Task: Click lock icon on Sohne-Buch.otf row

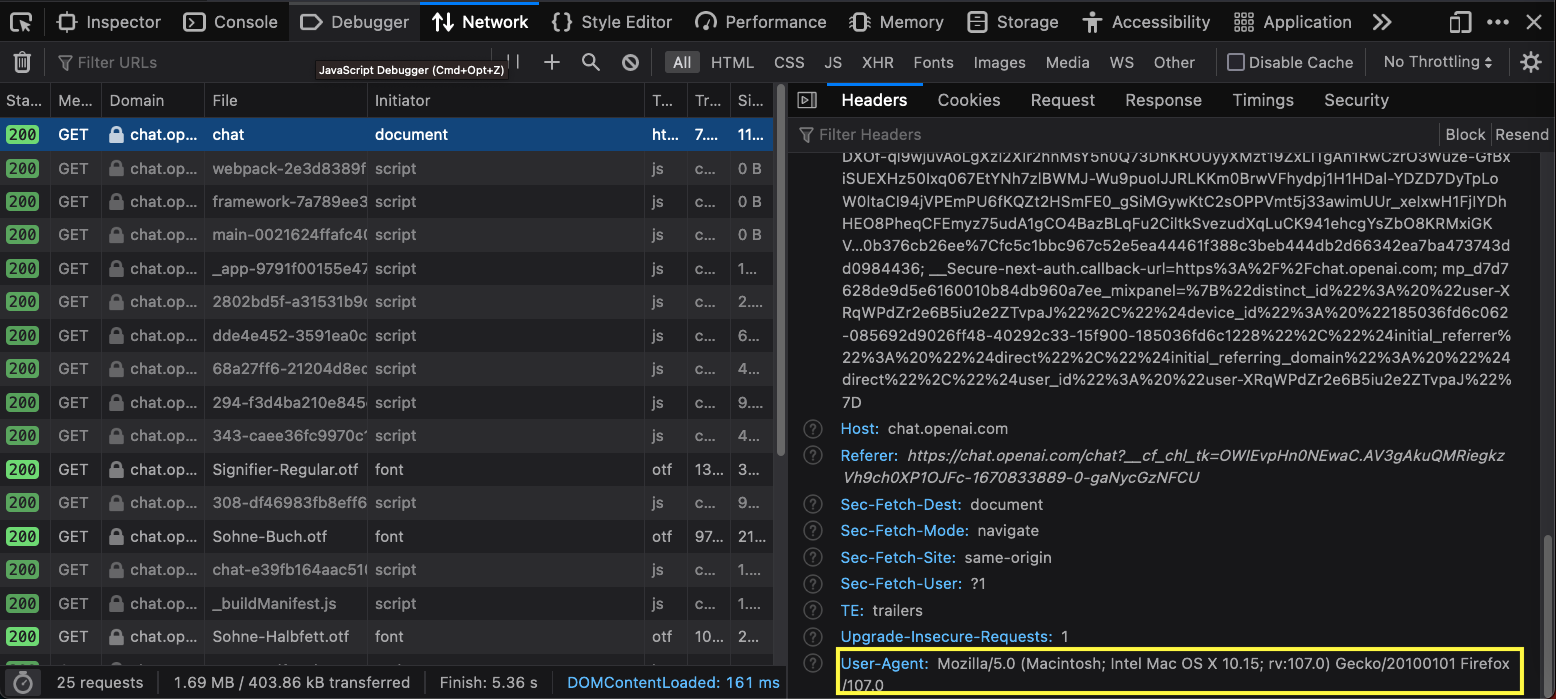Action: (x=117, y=537)
